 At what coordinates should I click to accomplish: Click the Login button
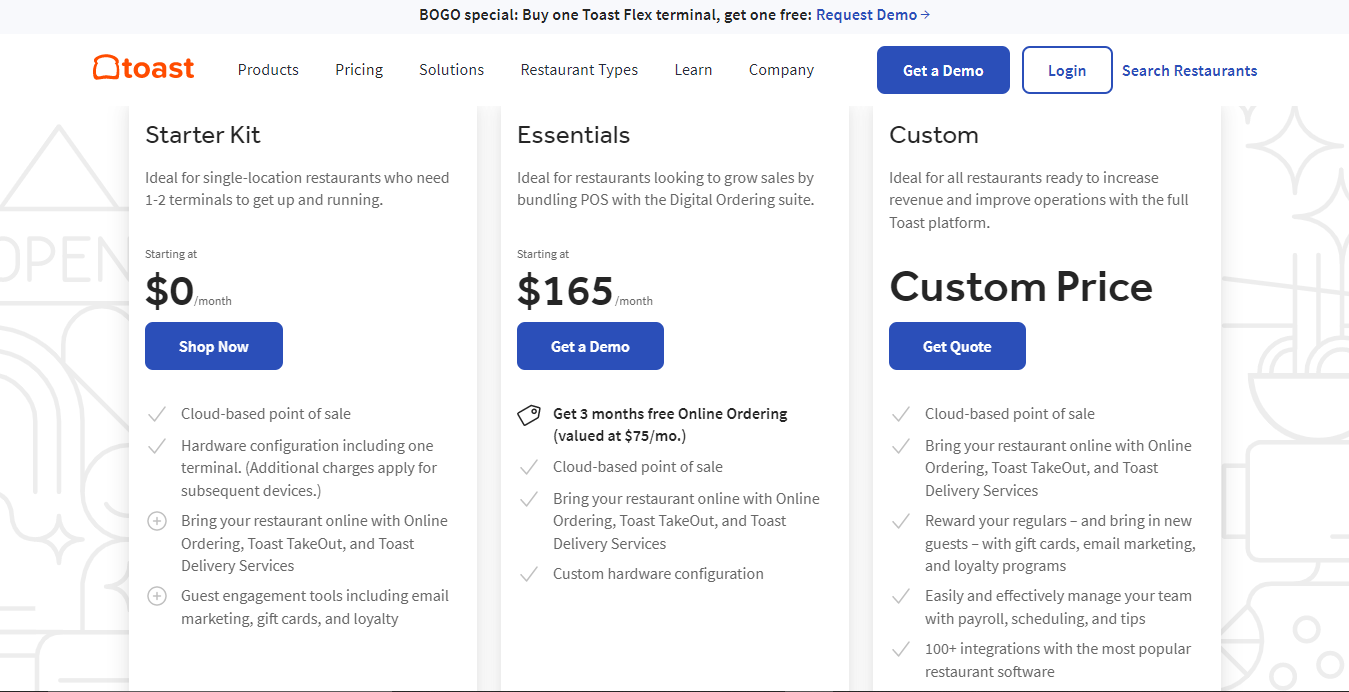(x=1067, y=70)
